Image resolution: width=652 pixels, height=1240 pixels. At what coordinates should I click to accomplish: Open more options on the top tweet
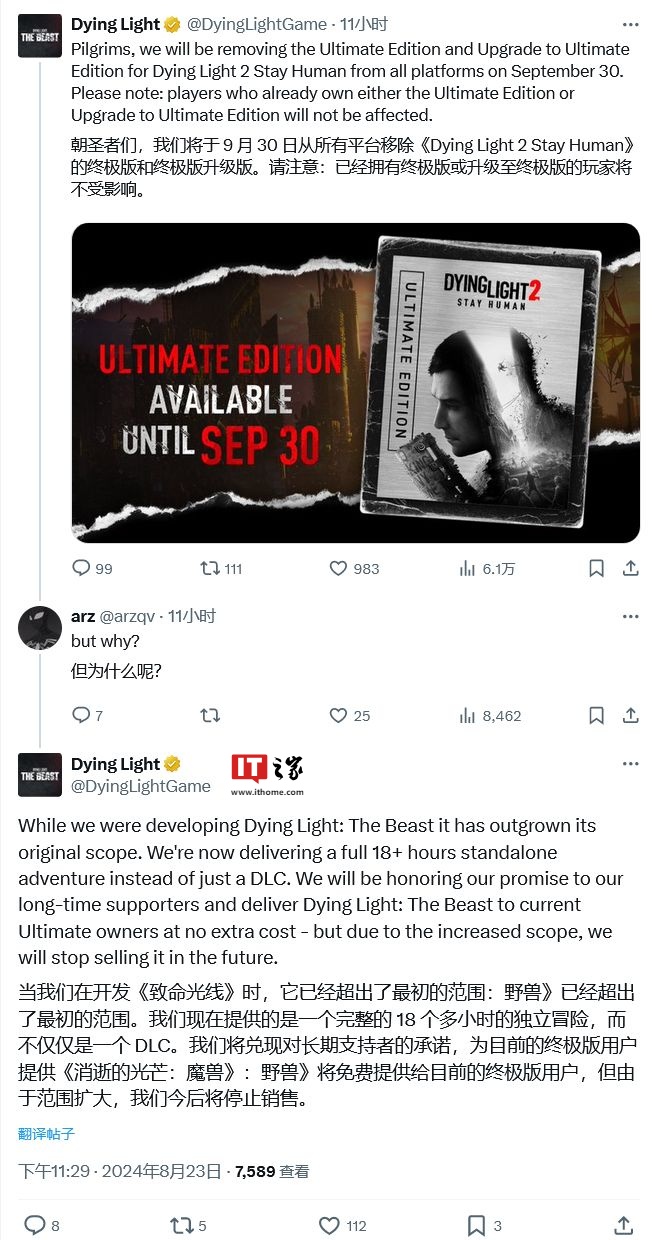pyautogui.click(x=630, y=23)
